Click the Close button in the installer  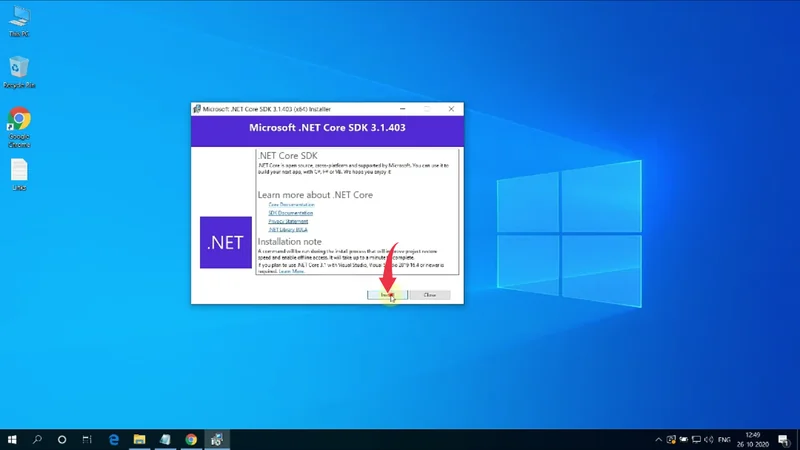coord(430,295)
